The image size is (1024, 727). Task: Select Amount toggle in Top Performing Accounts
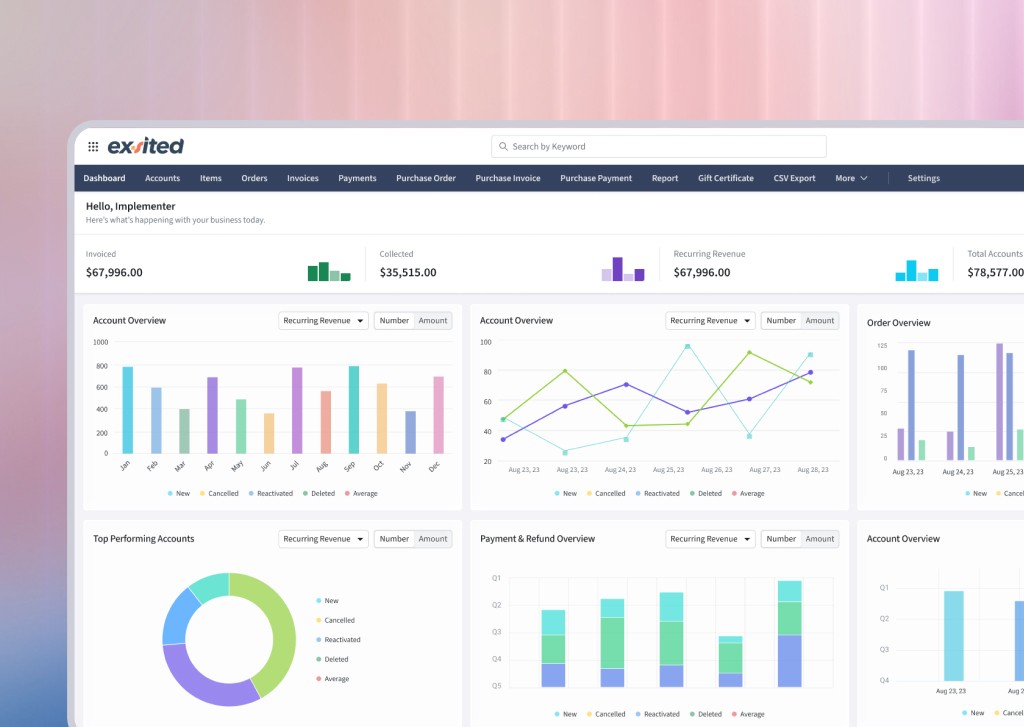433,539
